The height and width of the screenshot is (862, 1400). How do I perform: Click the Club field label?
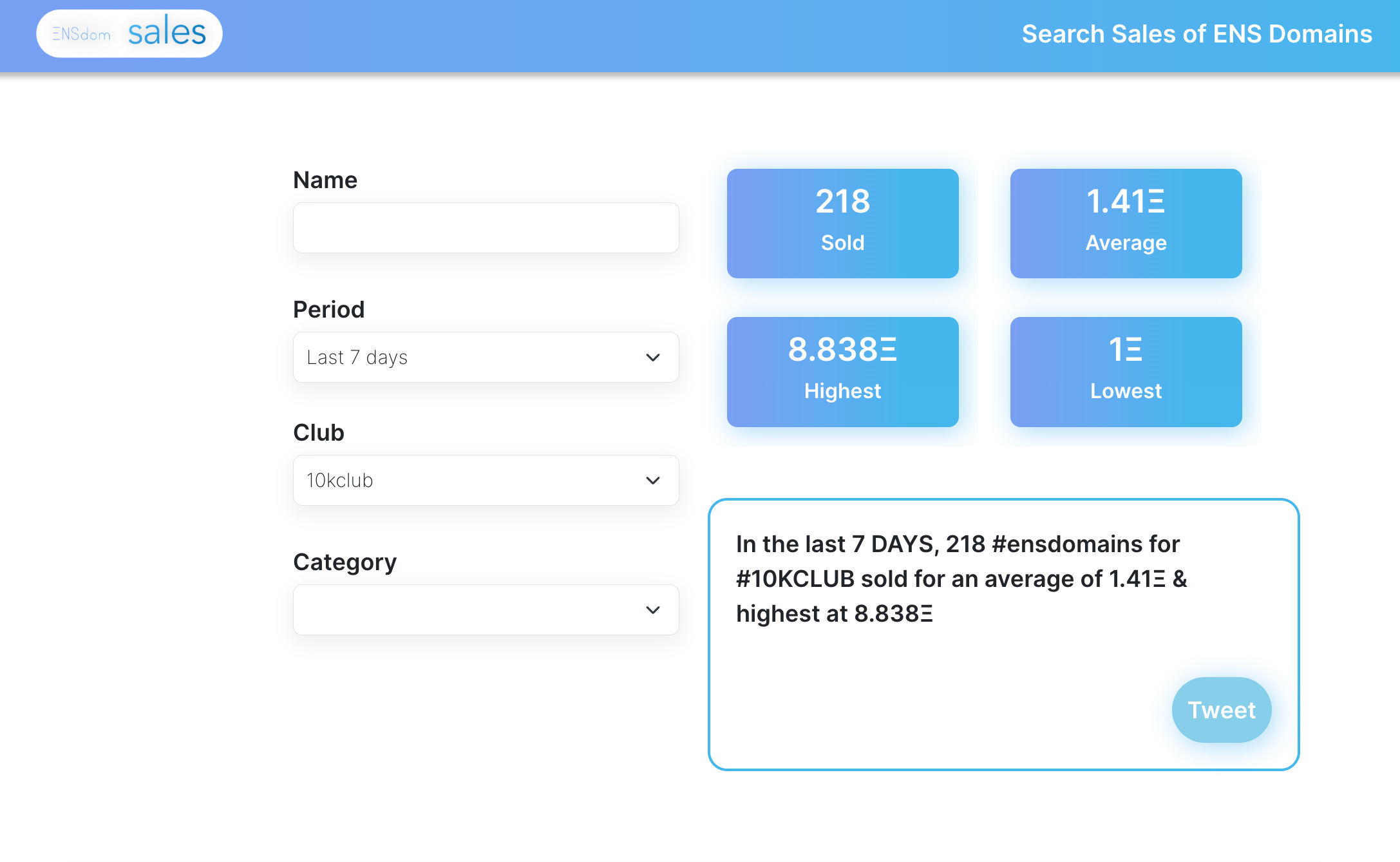click(x=318, y=433)
